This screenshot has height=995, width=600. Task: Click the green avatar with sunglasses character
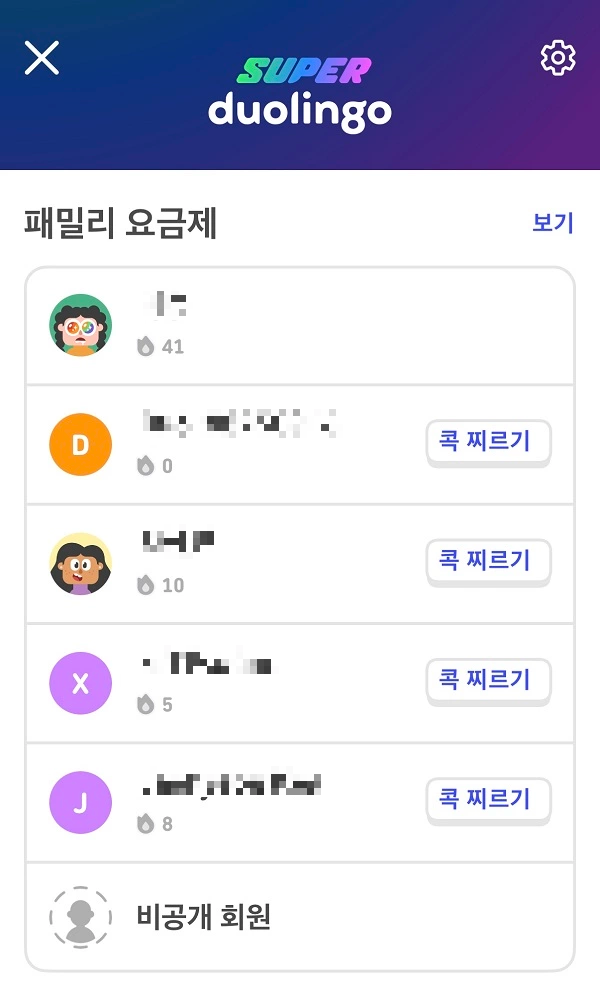[x=80, y=325]
